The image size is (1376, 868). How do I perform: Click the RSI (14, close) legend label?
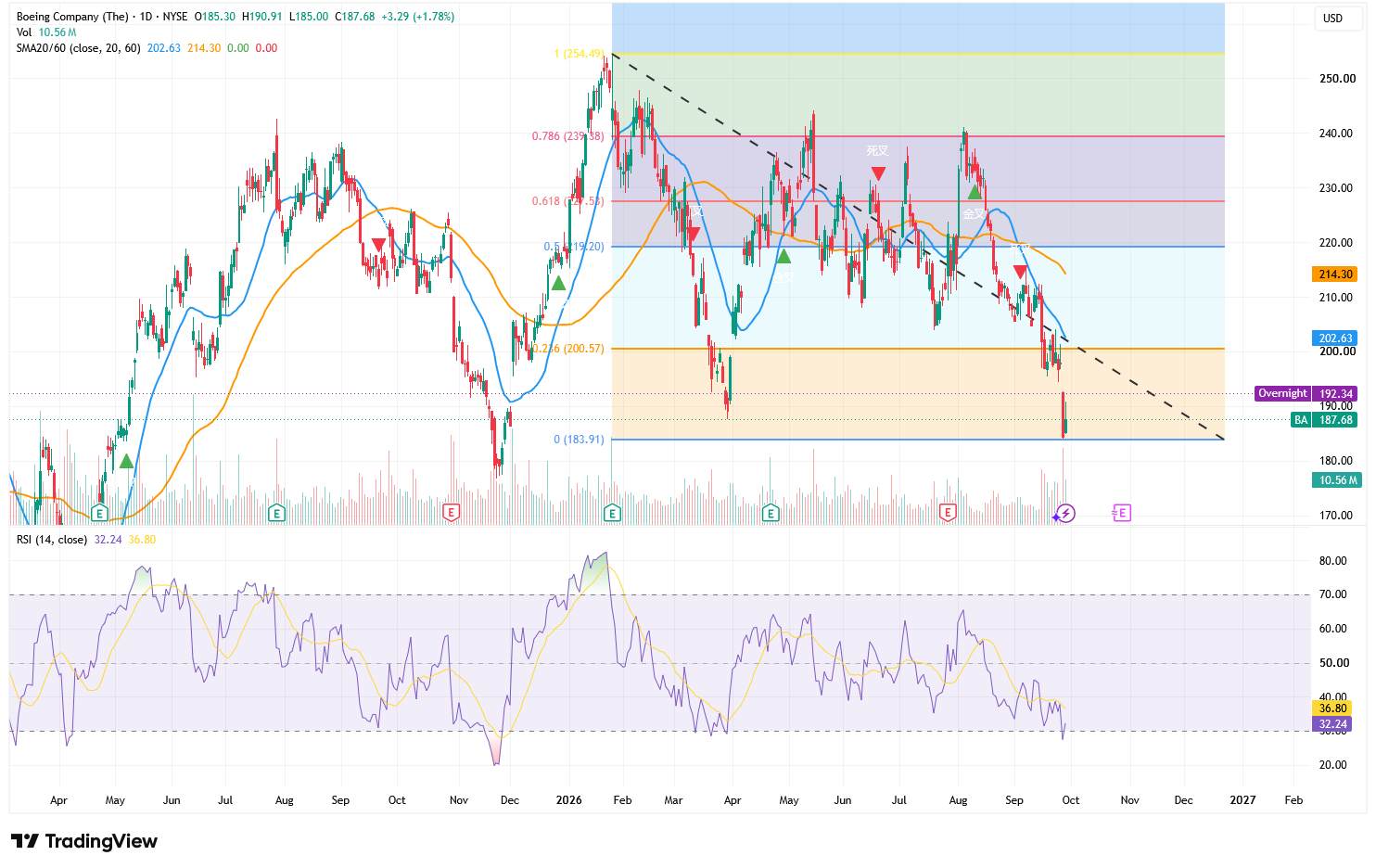[52, 540]
